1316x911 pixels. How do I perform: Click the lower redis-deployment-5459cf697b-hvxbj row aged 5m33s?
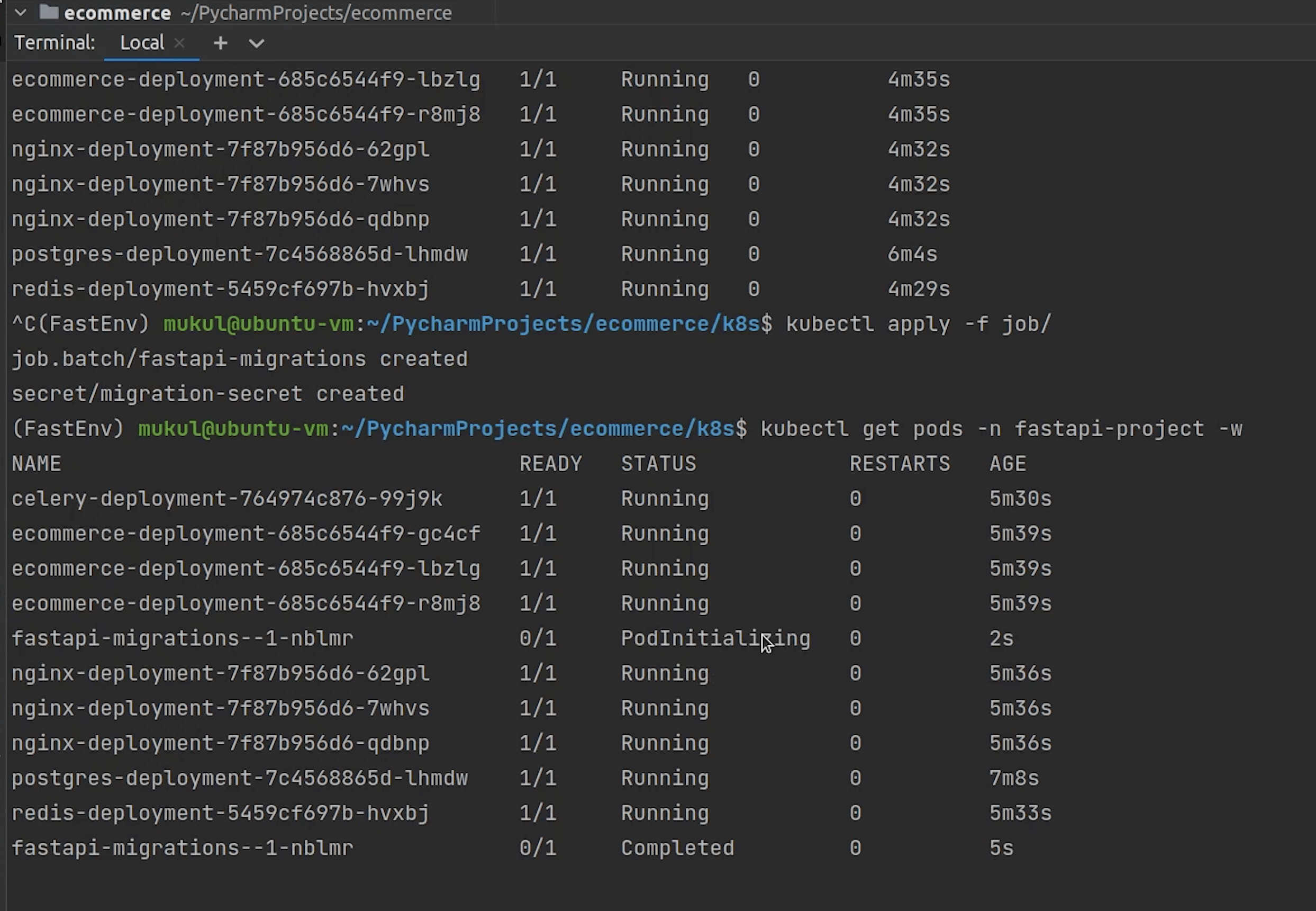(x=220, y=813)
